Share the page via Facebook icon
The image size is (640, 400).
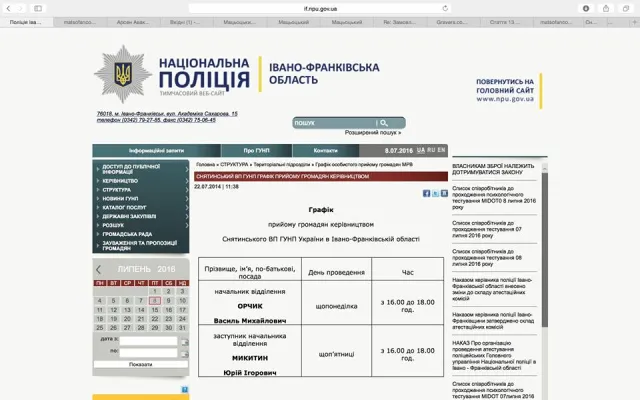pyautogui.click(x=426, y=193)
